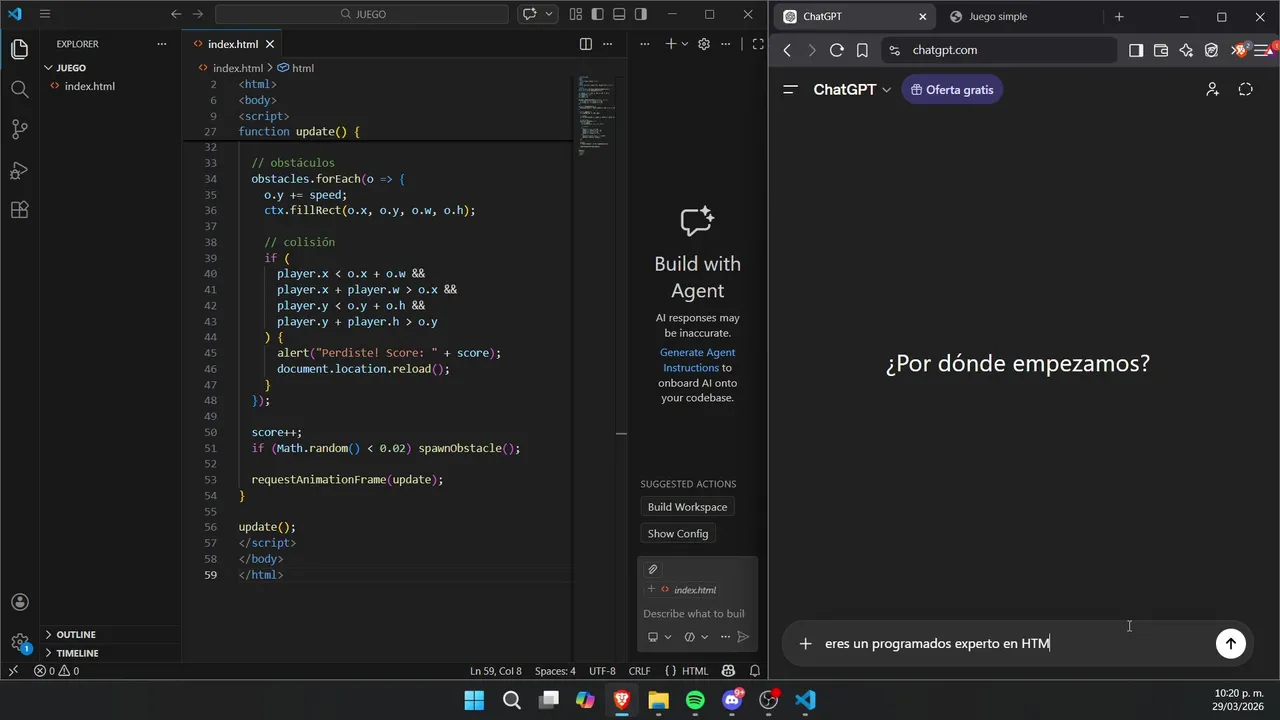Click 'Ln 59, Col 8' in status bar

496,671
